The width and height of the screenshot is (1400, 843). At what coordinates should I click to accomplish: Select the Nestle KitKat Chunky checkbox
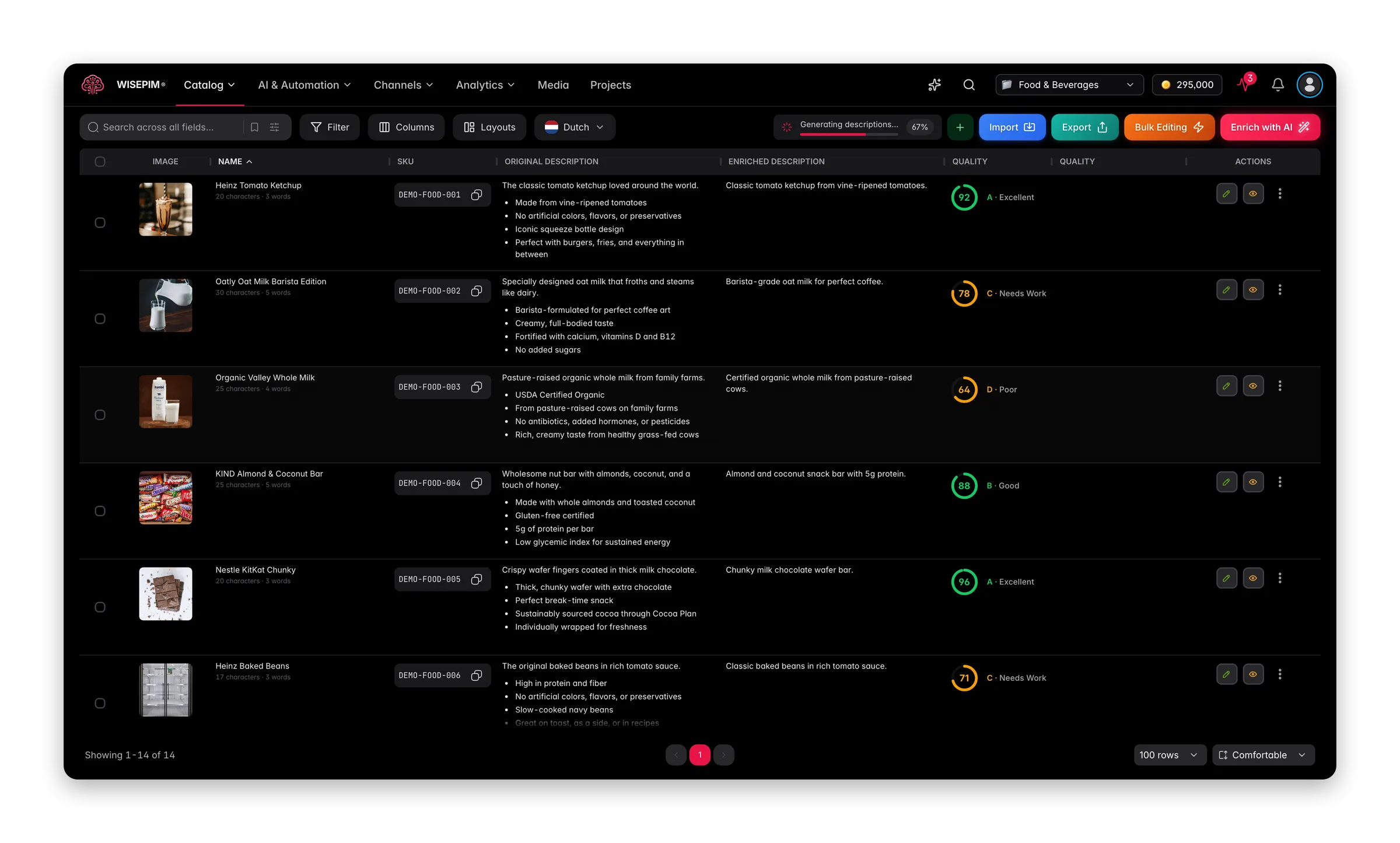pyautogui.click(x=100, y=608)
